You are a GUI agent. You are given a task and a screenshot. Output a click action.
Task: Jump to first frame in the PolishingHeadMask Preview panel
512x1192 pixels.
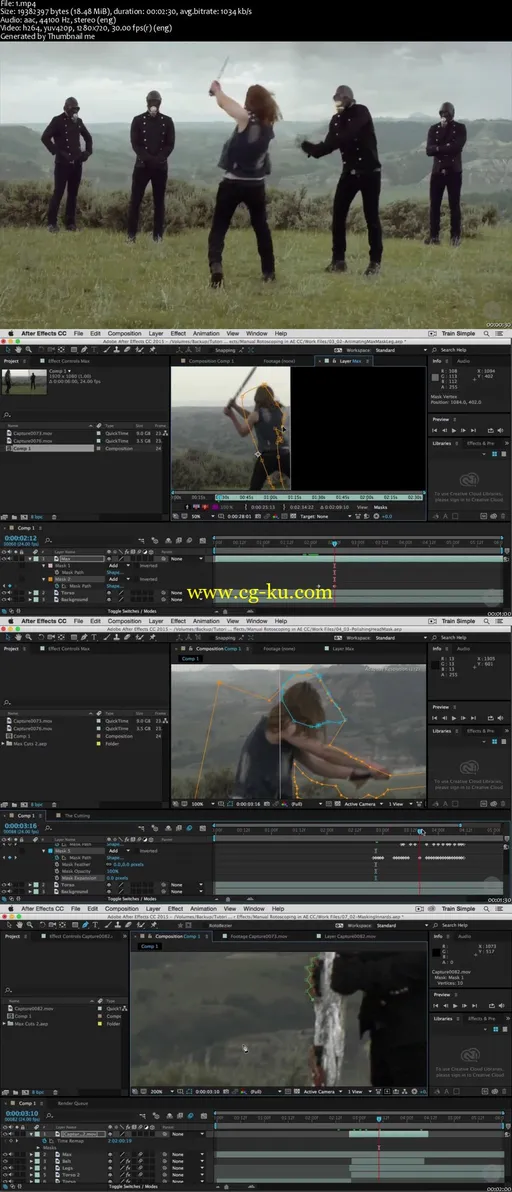(x=435, y=718)
